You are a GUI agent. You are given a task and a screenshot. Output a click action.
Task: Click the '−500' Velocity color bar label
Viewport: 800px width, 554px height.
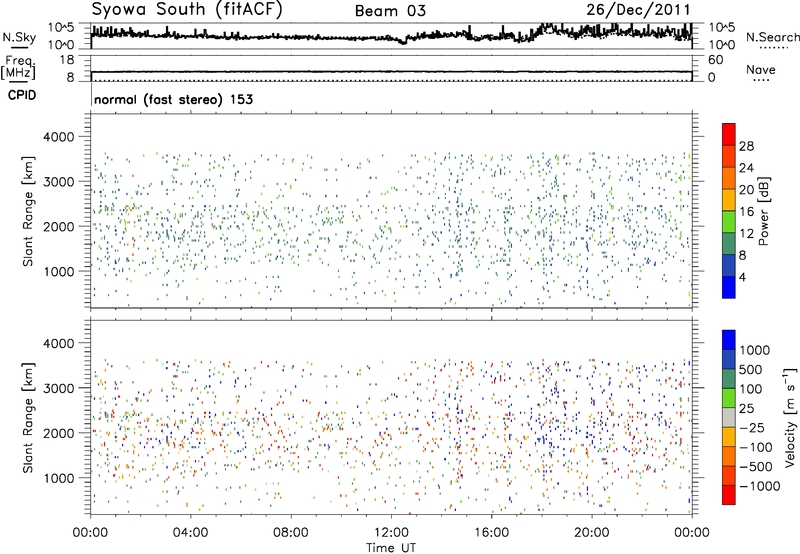[756, 466]
